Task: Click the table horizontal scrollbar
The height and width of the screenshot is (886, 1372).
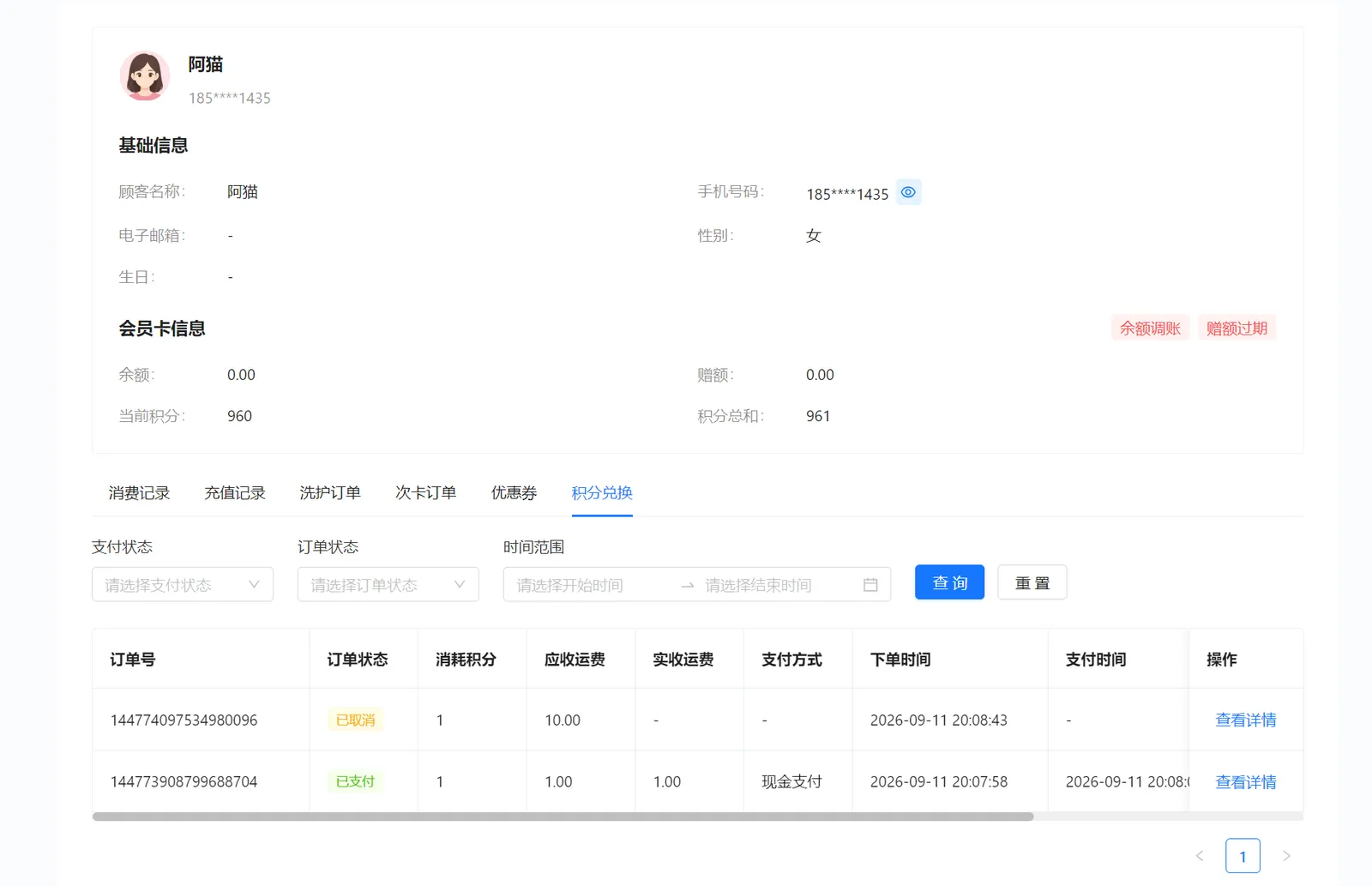Action: tap(563, 817)
